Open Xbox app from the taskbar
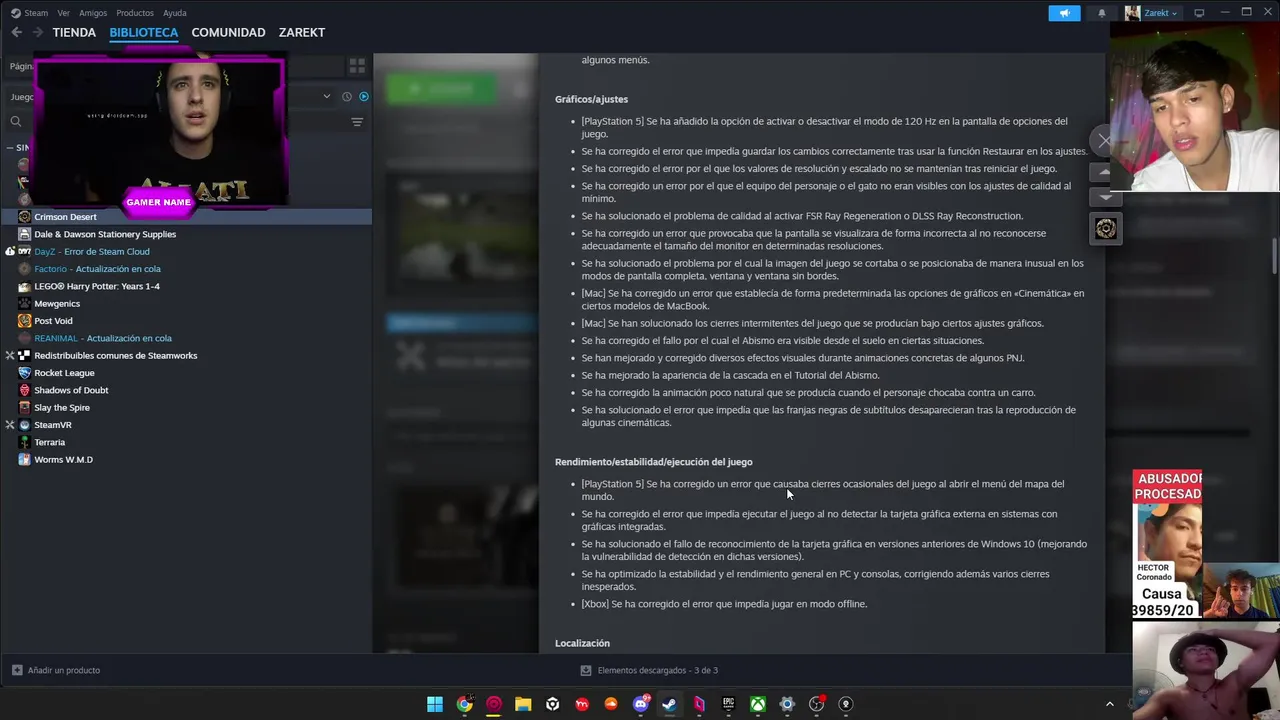Image resolution: width=1280 pixels, height=720 pixels. [x=758, y=704]
